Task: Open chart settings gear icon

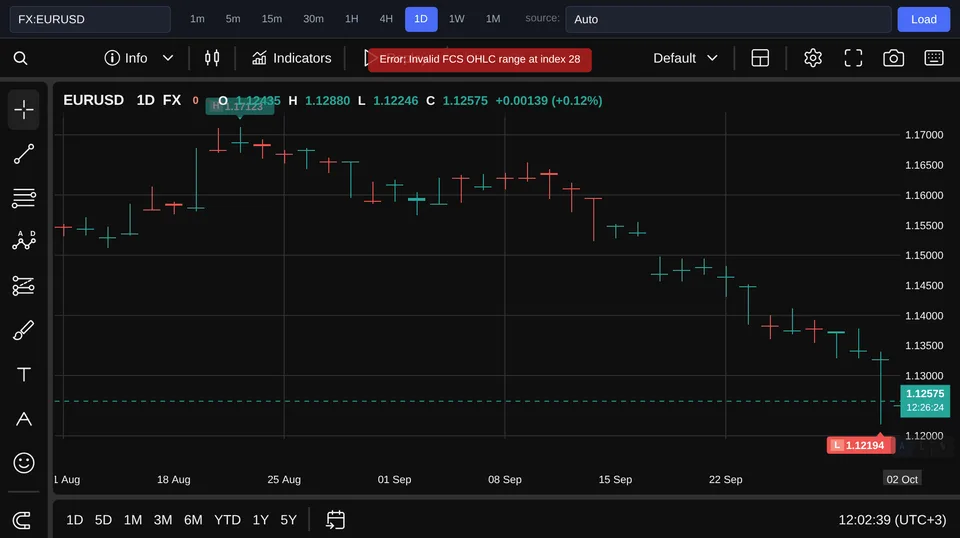Action: 812,58
